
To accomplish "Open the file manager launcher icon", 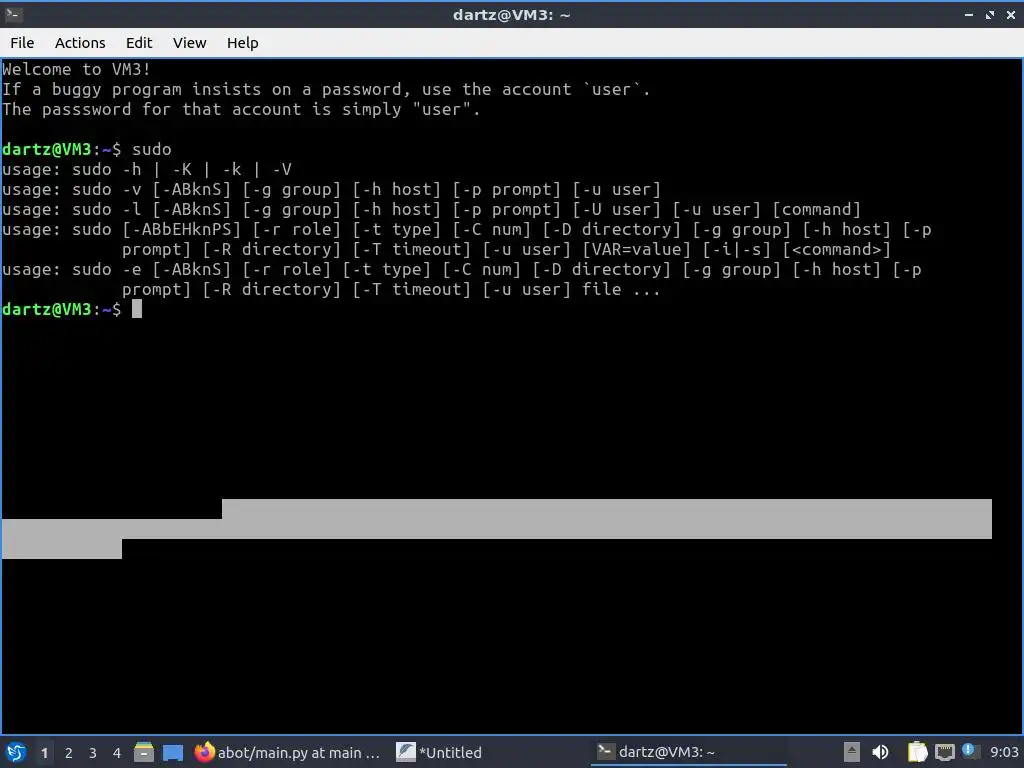I will 144,752.
